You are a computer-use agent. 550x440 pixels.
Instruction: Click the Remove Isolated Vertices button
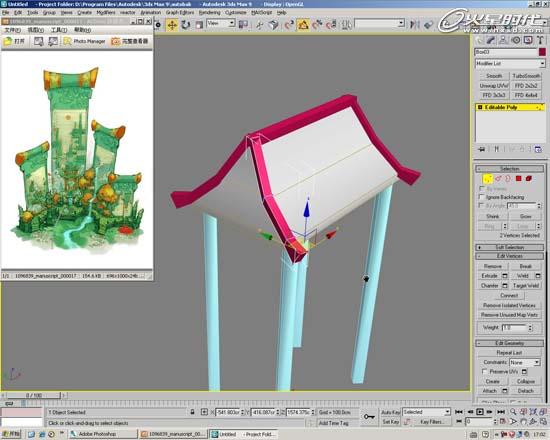(x=509, y=305)
